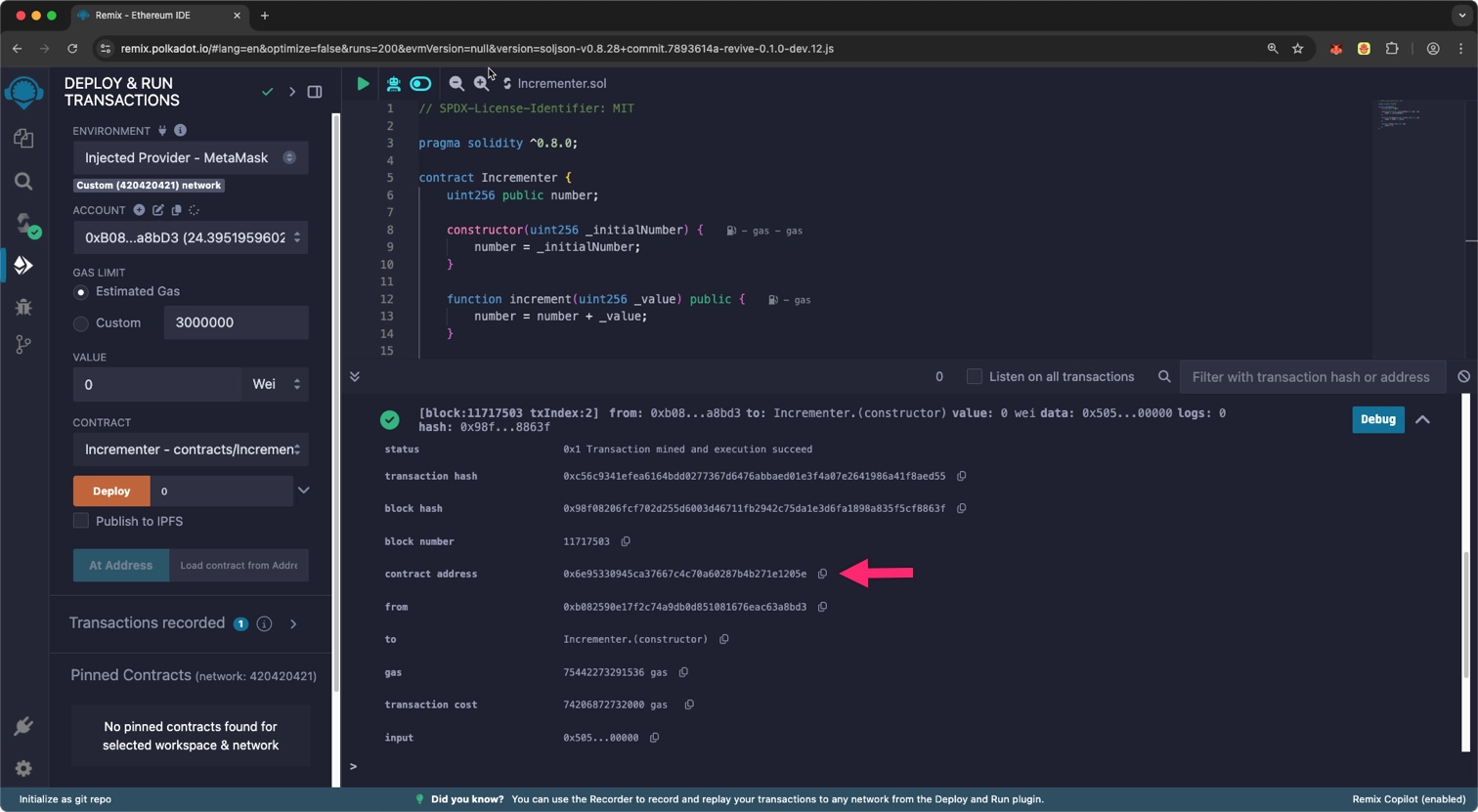Image resolution: width=1478 pixels, height=812 pixels.
Task: Copy the transaction hash value
Action: 961,477
